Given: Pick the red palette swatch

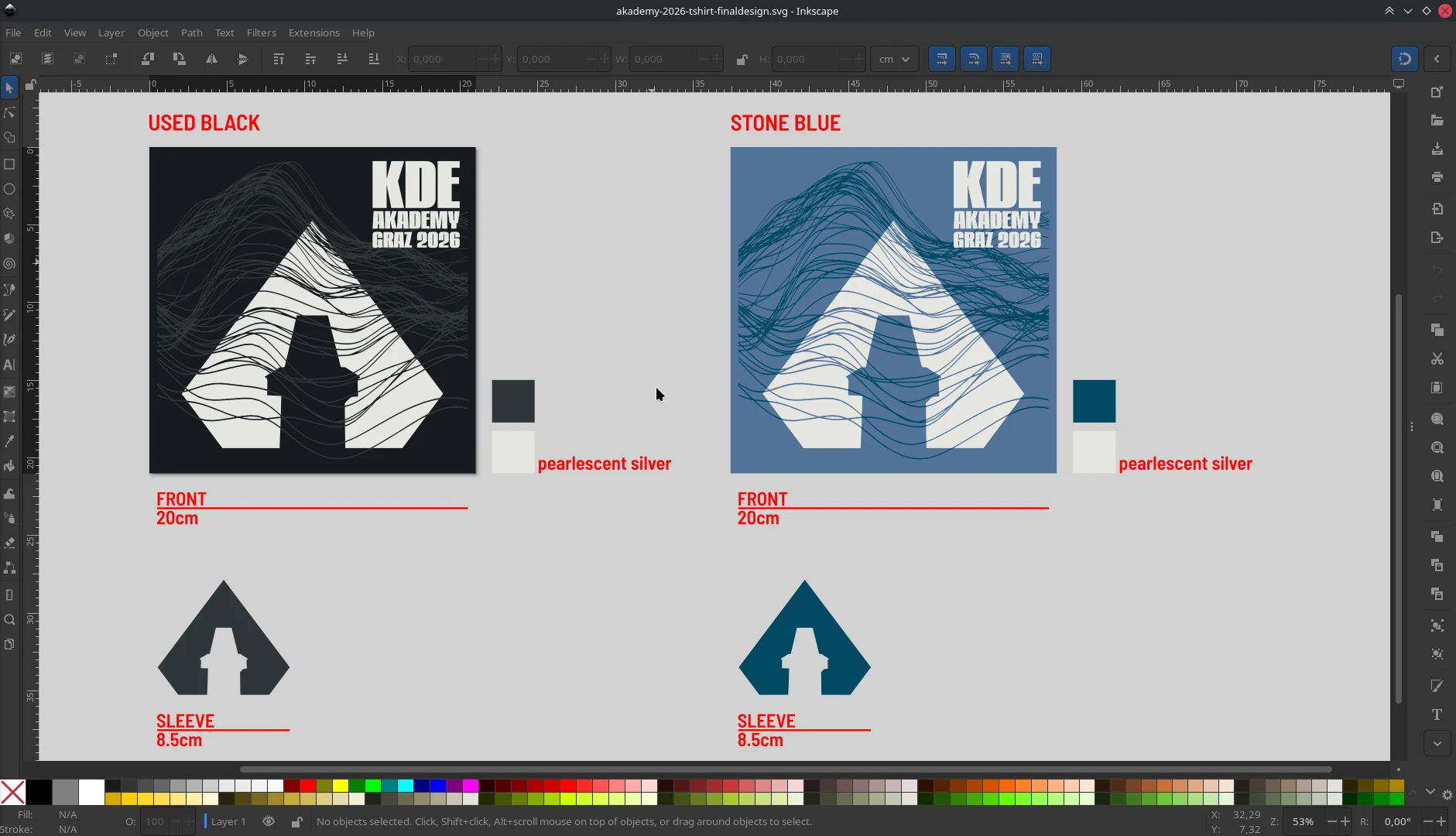Looking at the screenshot, I should click(x=308, y=786).
